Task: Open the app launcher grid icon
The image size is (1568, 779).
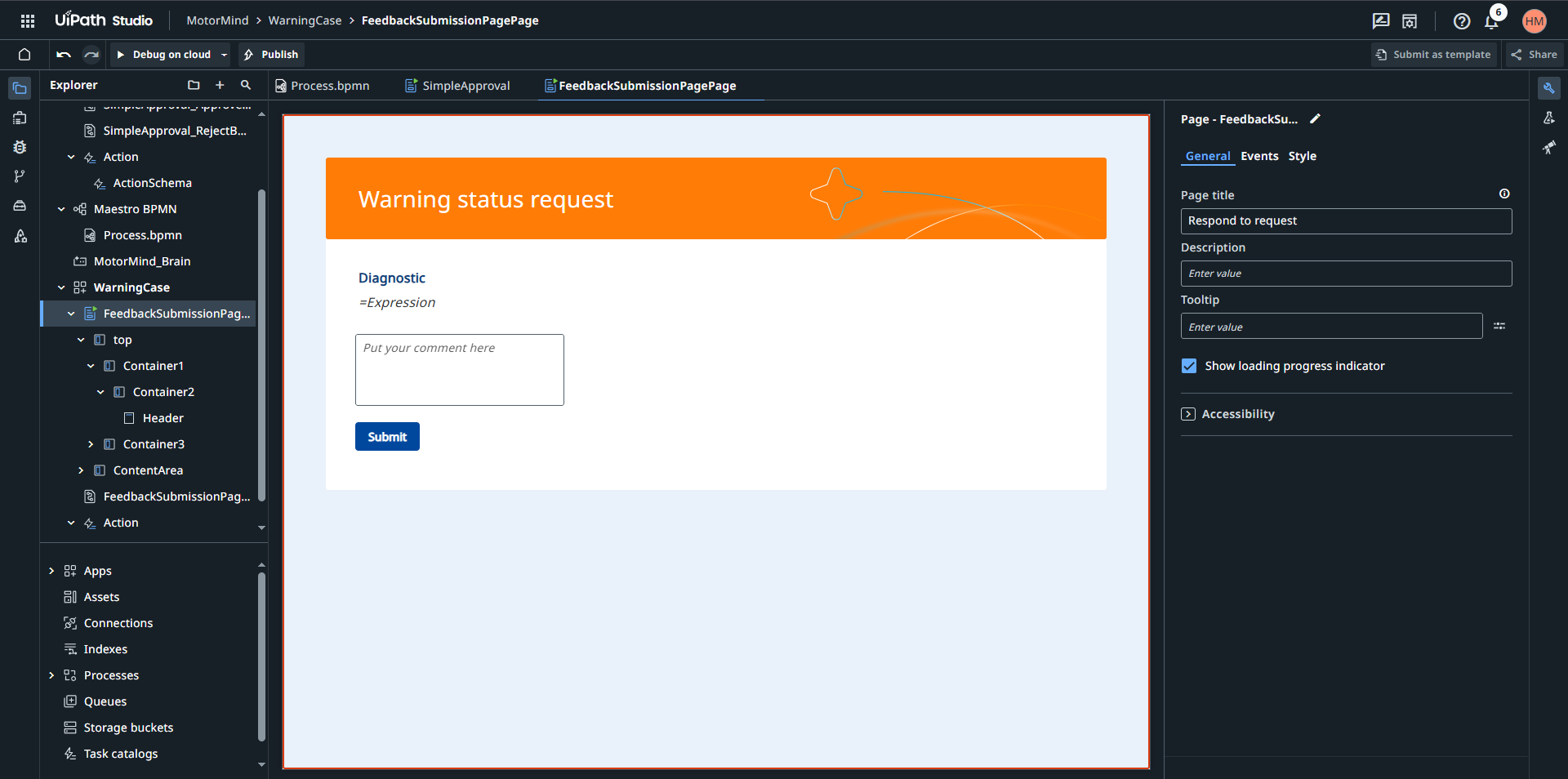Action: click(28, 20)
